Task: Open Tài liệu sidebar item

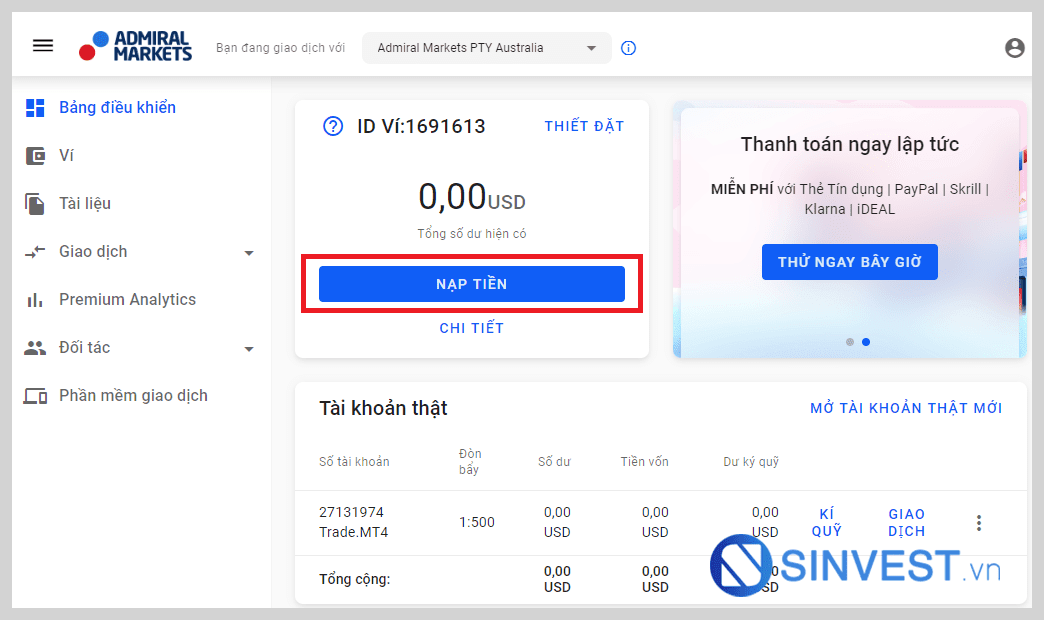Action: point(85,204)
